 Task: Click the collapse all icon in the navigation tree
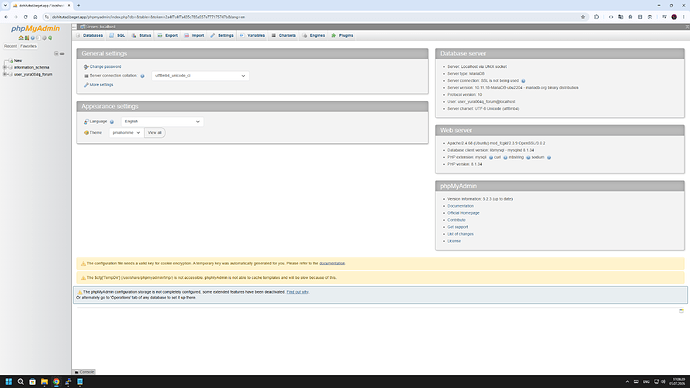click(56, 54)
